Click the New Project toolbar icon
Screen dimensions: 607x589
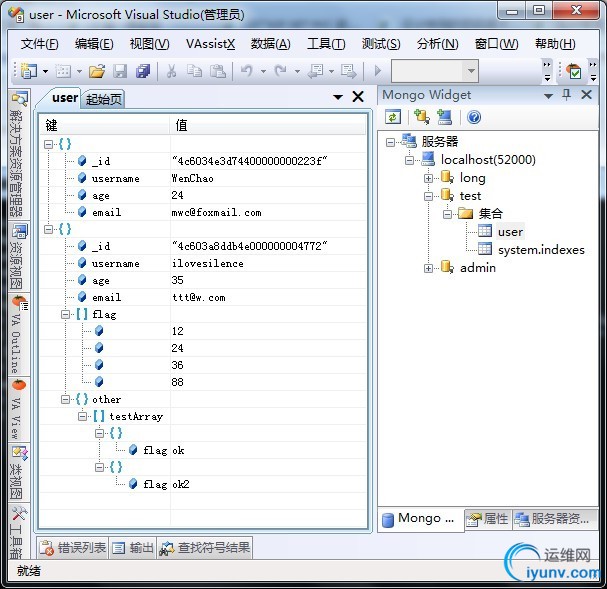coord(29,71)
